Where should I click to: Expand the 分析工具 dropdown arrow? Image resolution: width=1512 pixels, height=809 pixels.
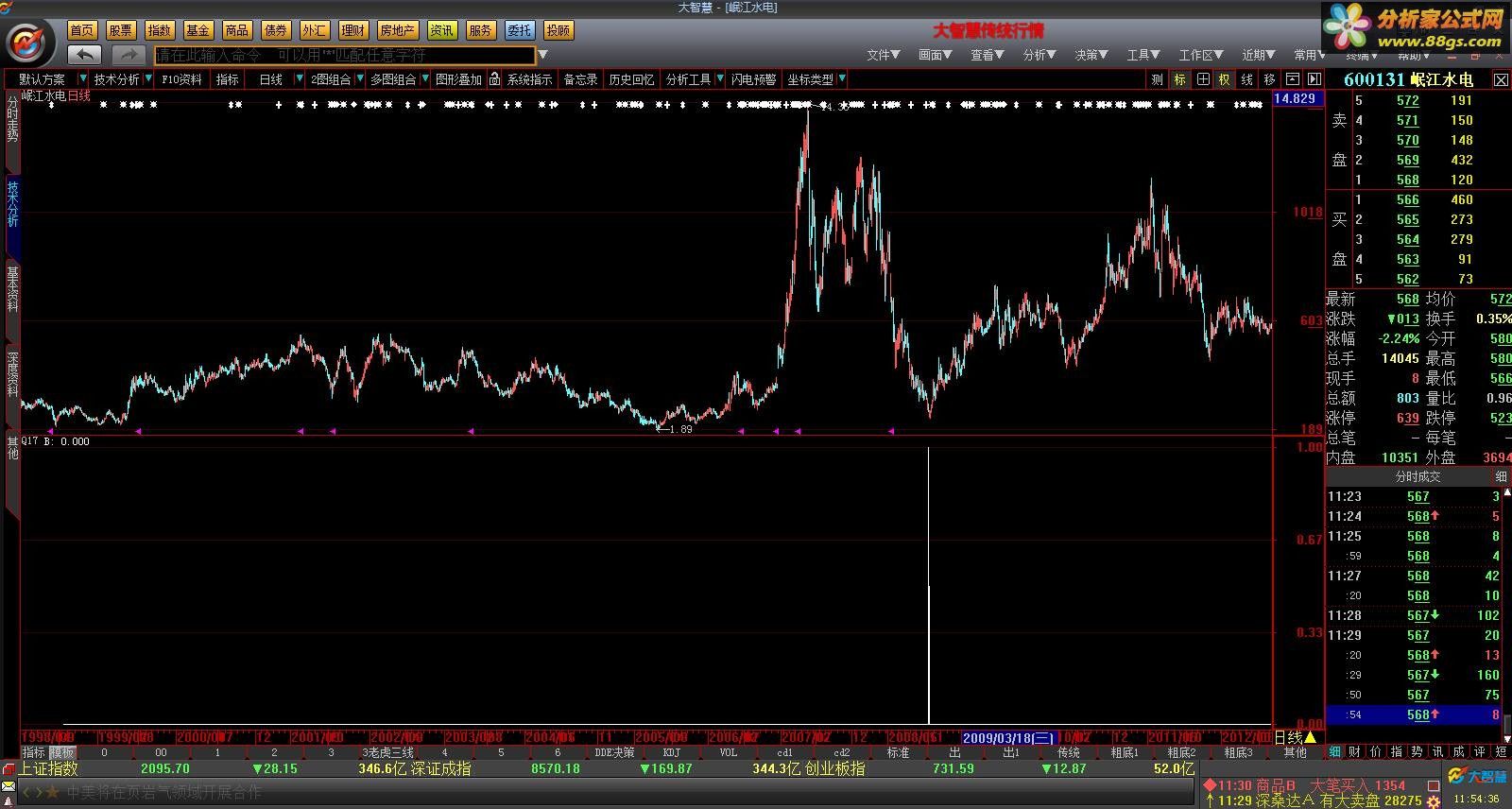pos(720,78)
